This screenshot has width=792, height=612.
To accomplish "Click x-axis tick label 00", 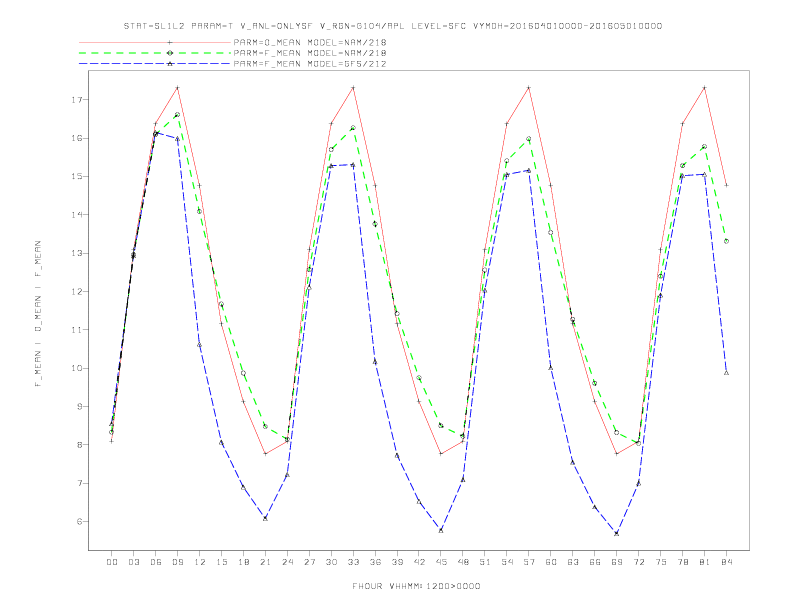I will 112,562.
